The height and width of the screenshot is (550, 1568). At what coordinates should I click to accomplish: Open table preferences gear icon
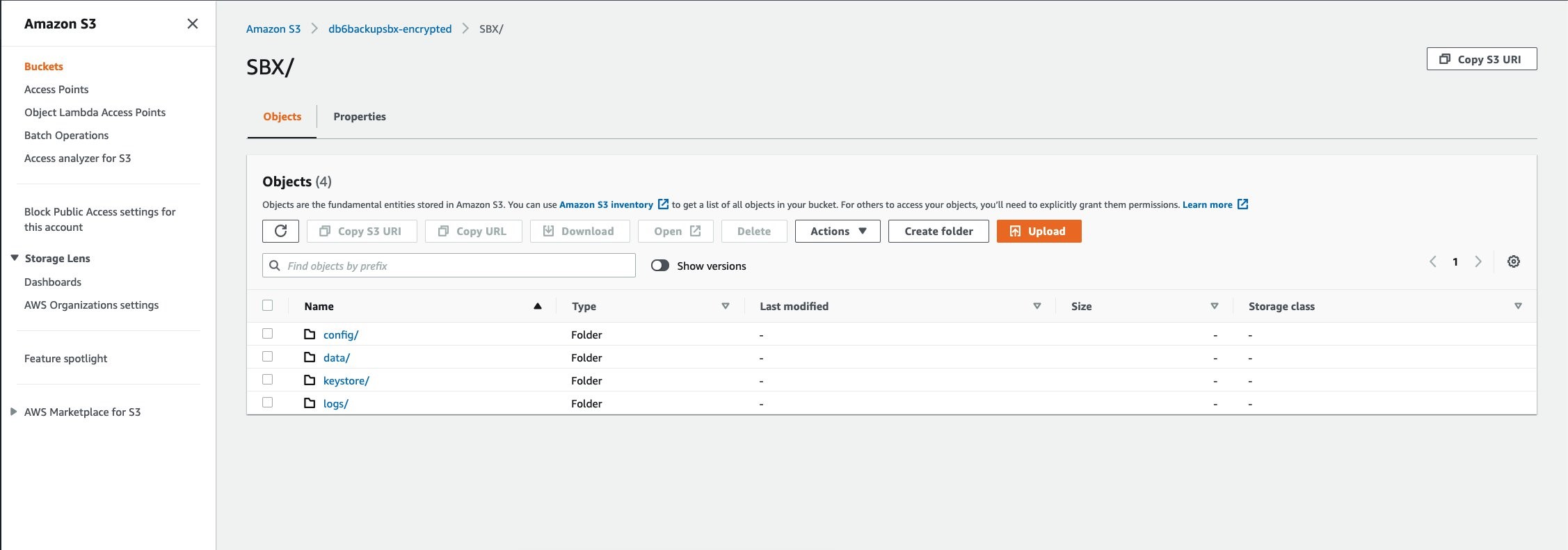tap(1513, 261)
